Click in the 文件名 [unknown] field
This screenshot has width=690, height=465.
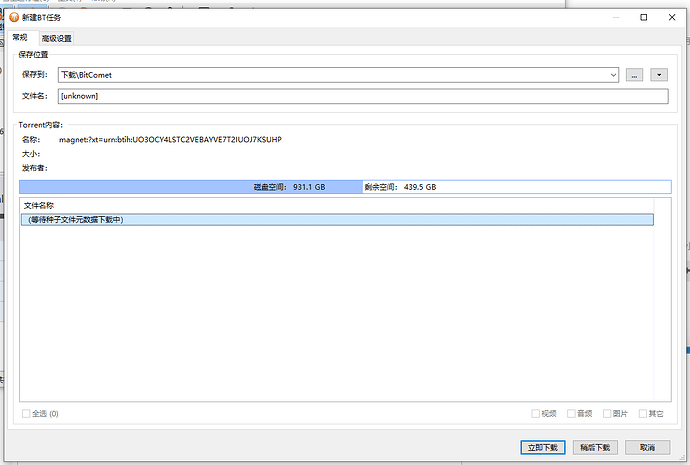363,96
